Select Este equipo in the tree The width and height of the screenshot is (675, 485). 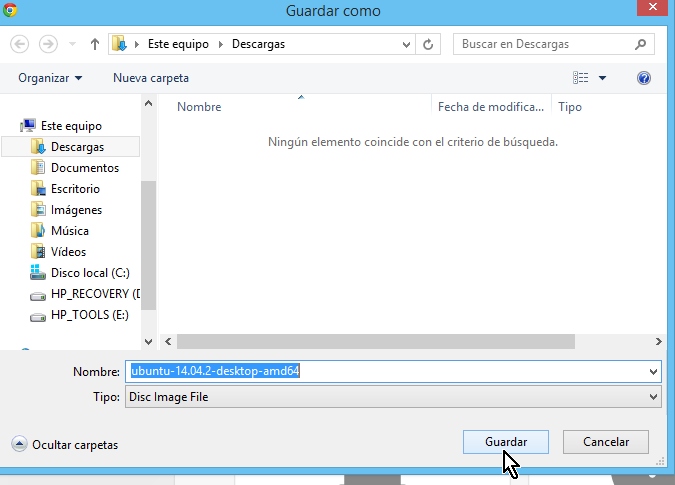(71, 126)
